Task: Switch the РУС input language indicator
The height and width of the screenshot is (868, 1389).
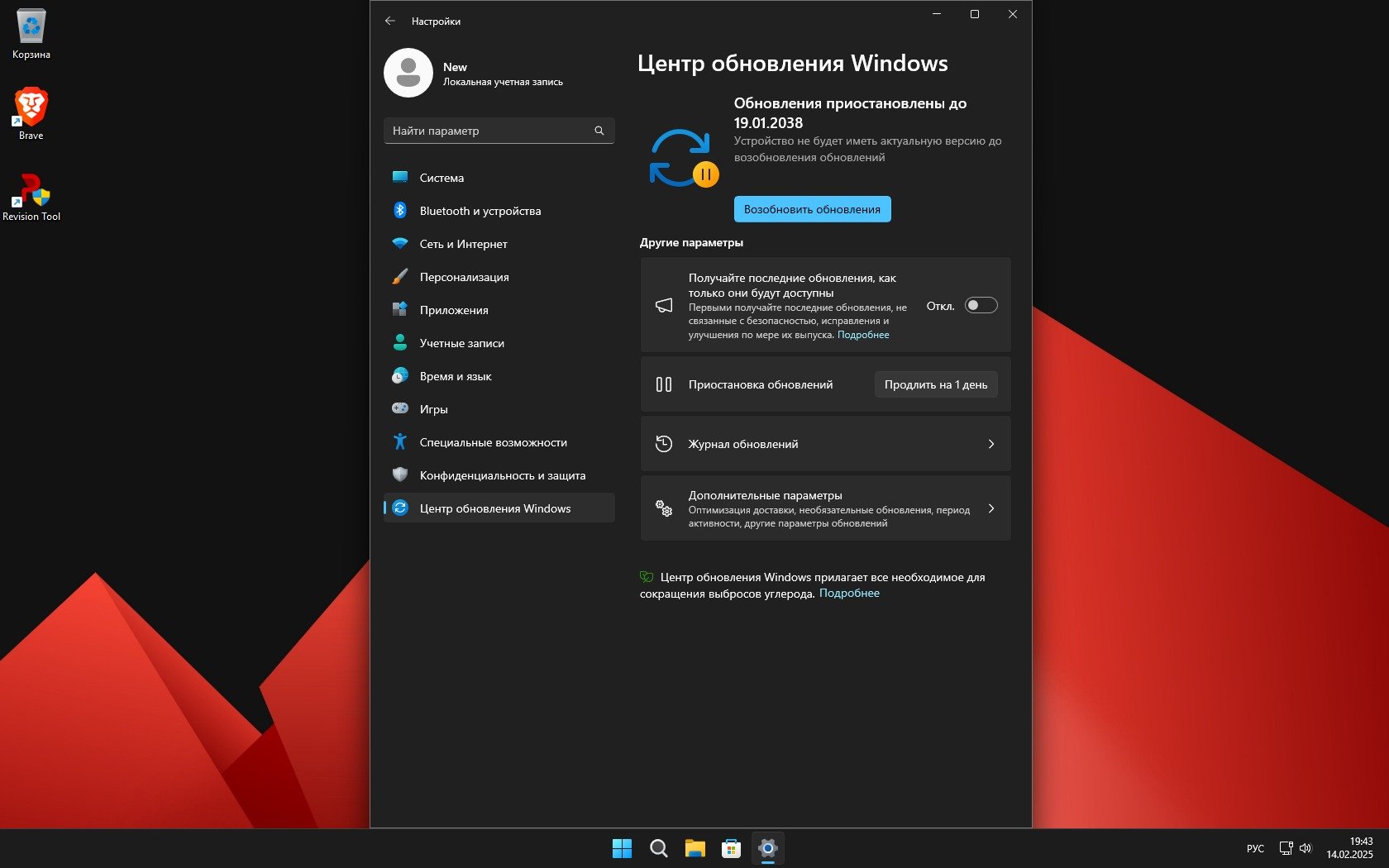Action: click(x=1255, y=848)
